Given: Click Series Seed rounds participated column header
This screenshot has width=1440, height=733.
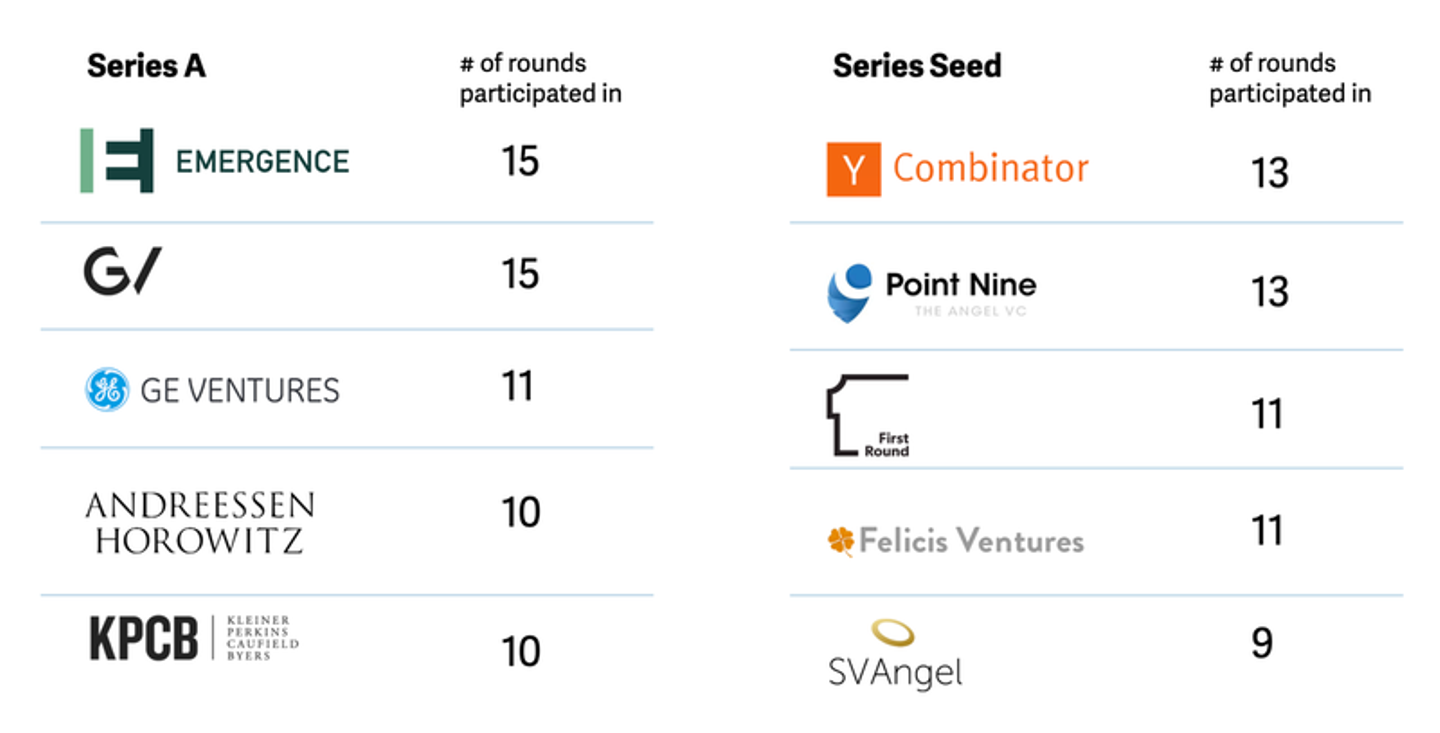Looking at the screenshot, I should click(x=1289, y=78).
